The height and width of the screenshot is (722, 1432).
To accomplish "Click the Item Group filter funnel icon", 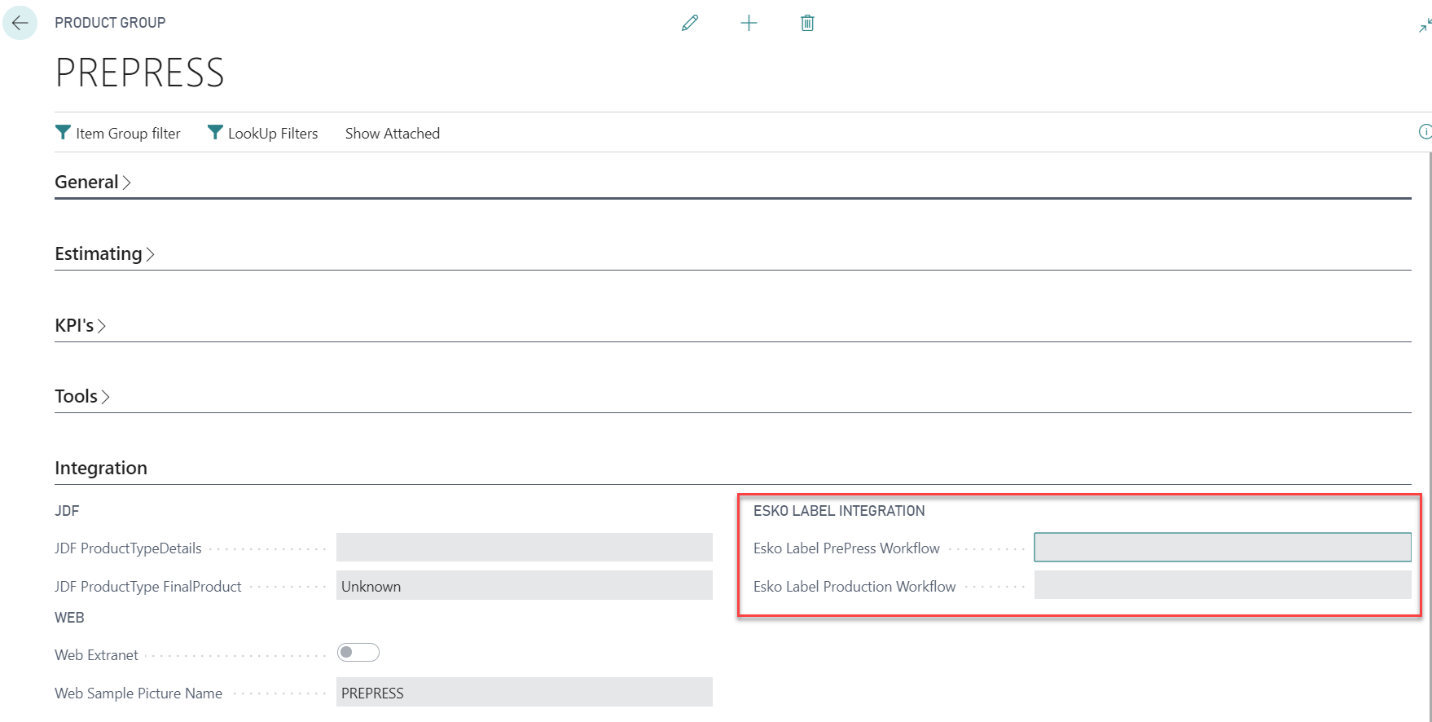I will pos(63,133).
